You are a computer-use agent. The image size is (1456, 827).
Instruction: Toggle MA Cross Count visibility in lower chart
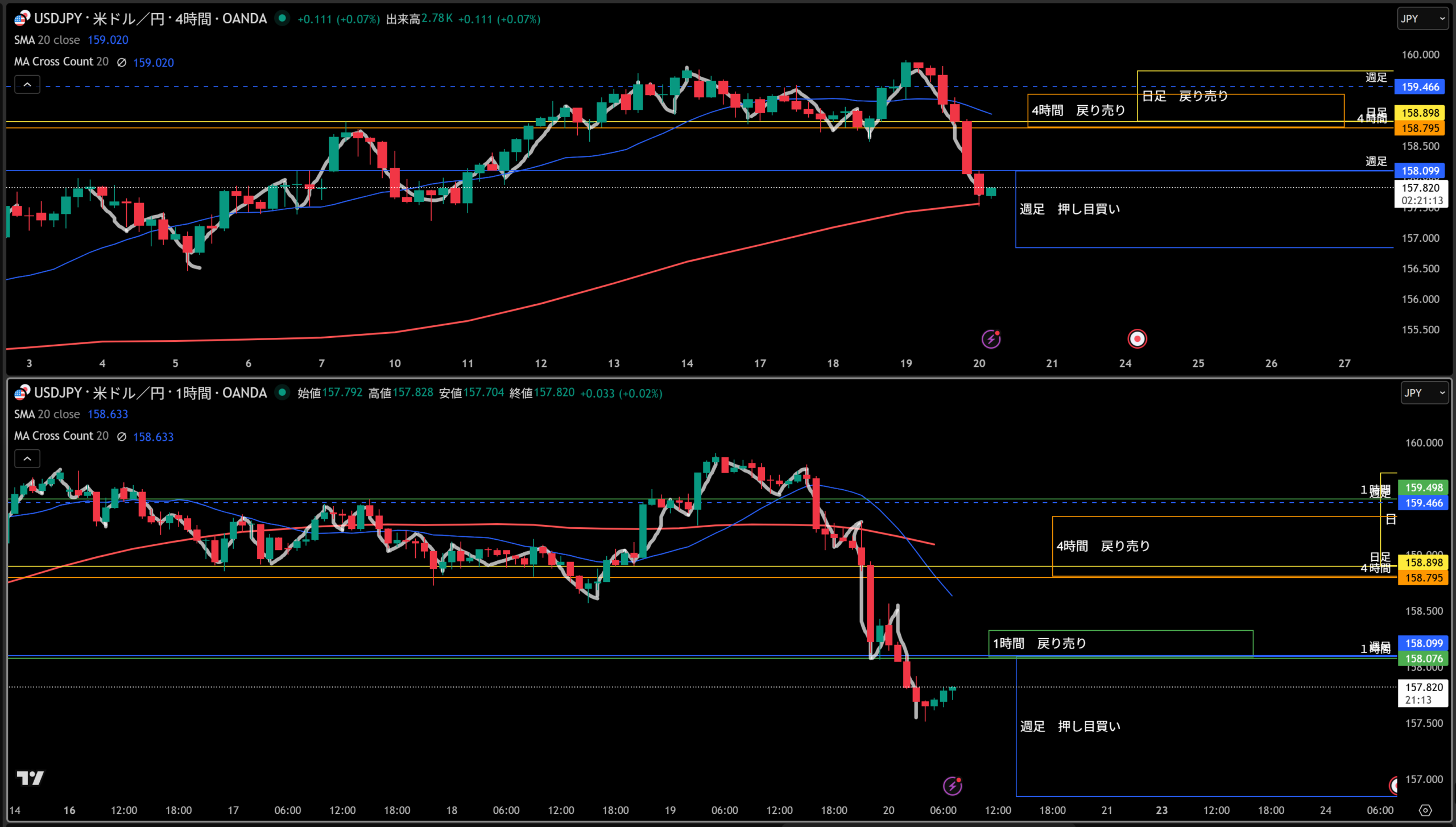121,437
